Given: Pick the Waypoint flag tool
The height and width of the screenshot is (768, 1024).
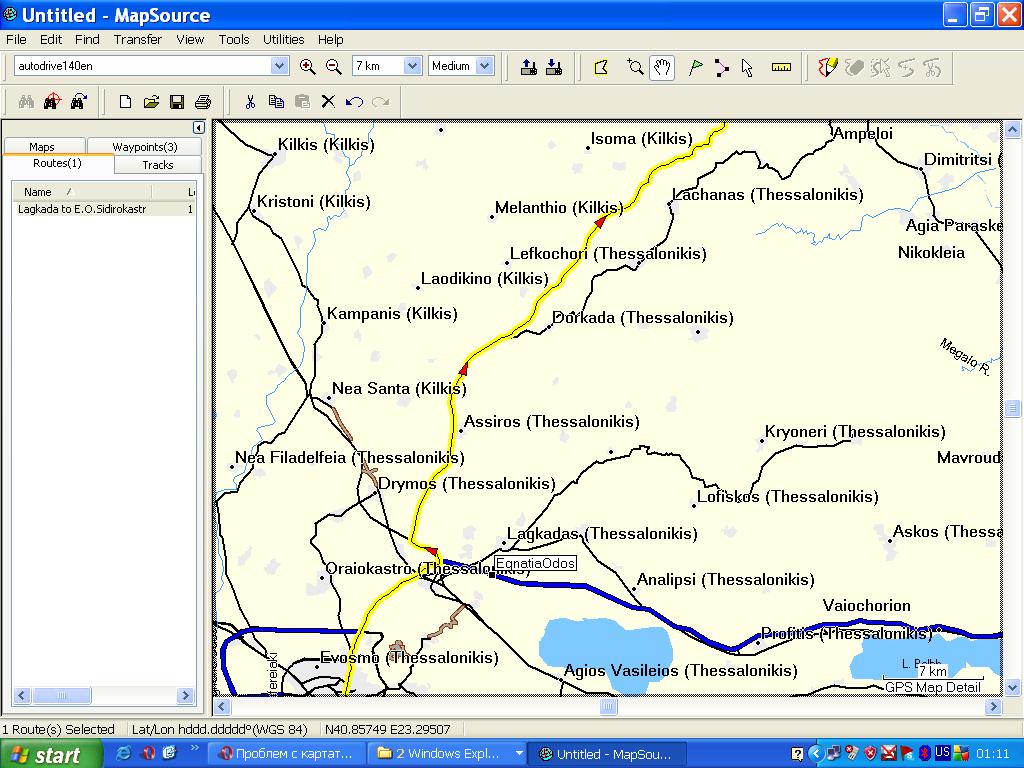Looking at the screenshot, I should point(695,67).
